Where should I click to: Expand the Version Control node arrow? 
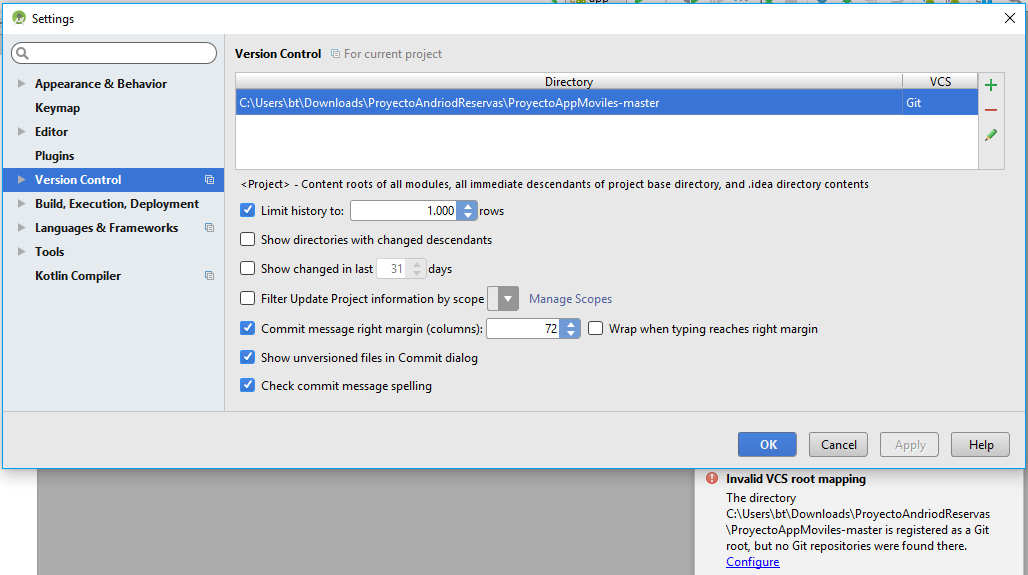pyautogui.click(x=21, y=180)
